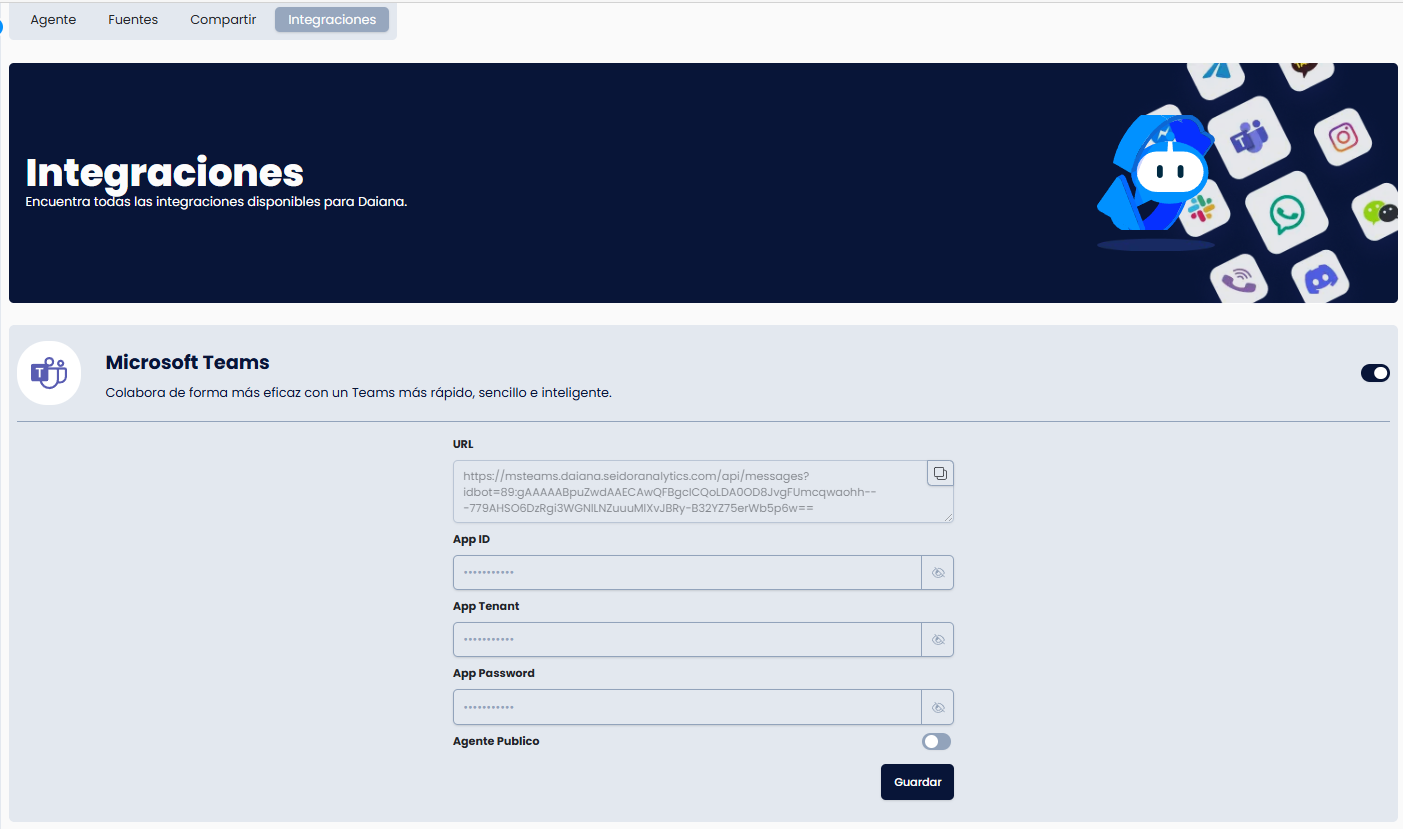The height and width of the screenshot is (829, 1403).
Task: Enable the Agente Publico switch
Action: [936, 741]
